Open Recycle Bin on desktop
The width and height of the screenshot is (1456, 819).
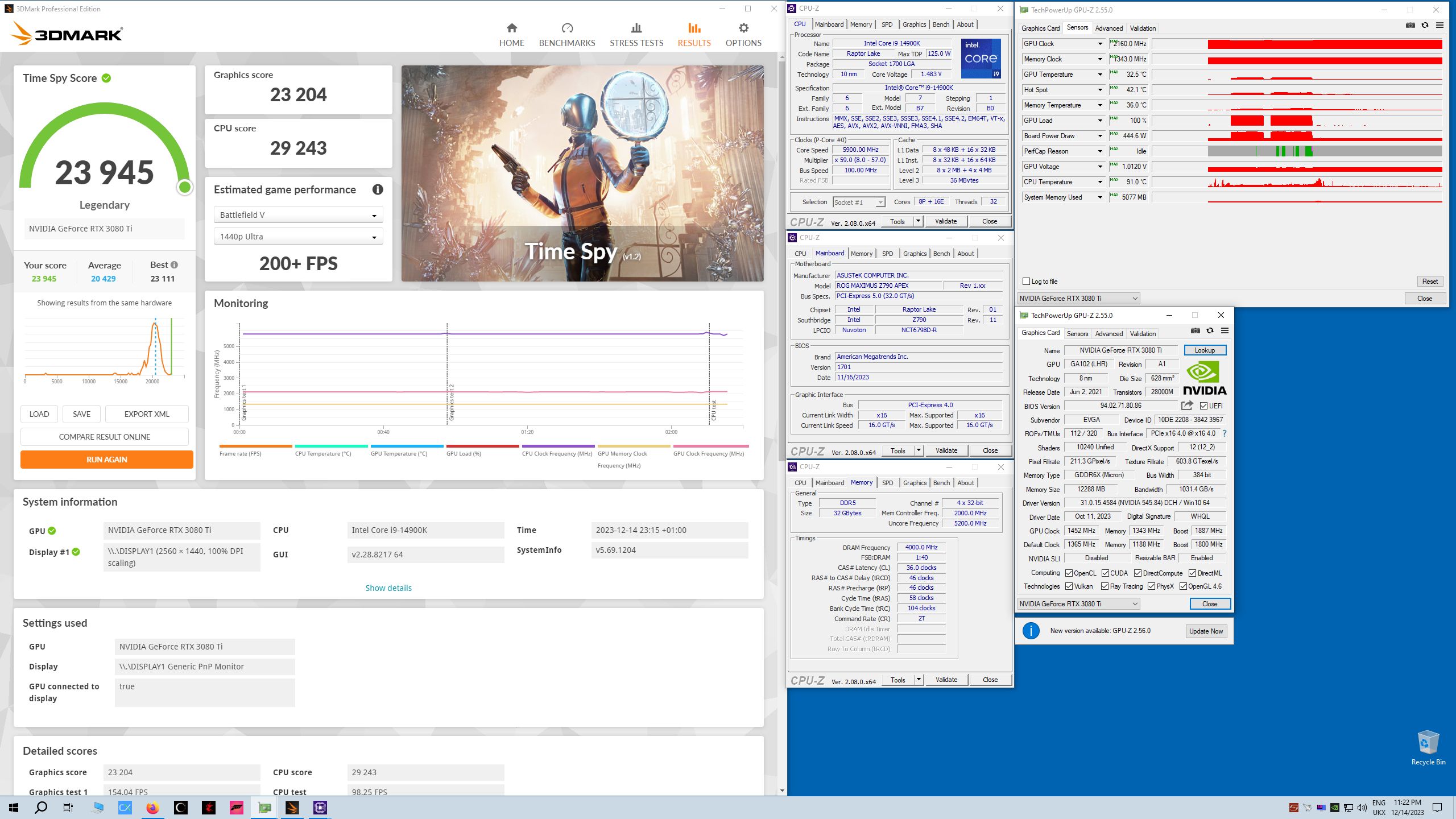(1428, 748)
